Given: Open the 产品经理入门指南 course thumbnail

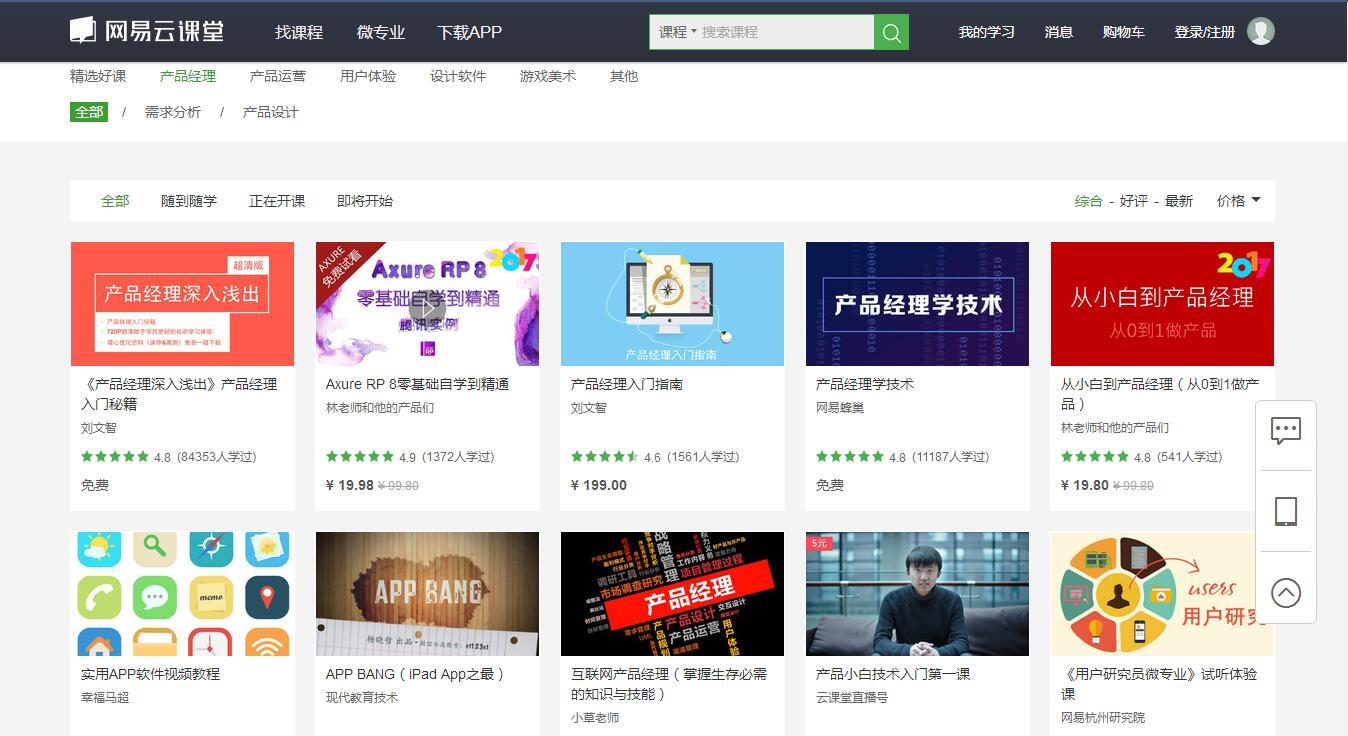Looking at the screenshot, I should point(672,304).
